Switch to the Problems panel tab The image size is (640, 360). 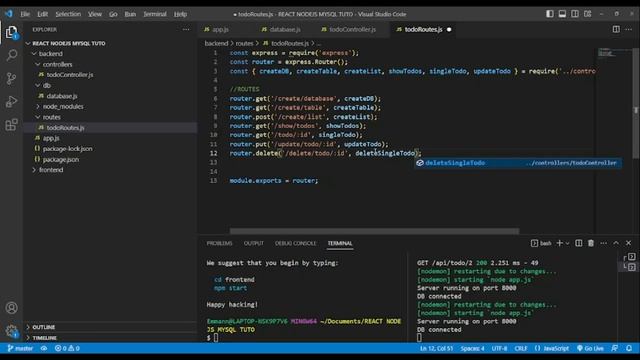[x=219, y=243]
